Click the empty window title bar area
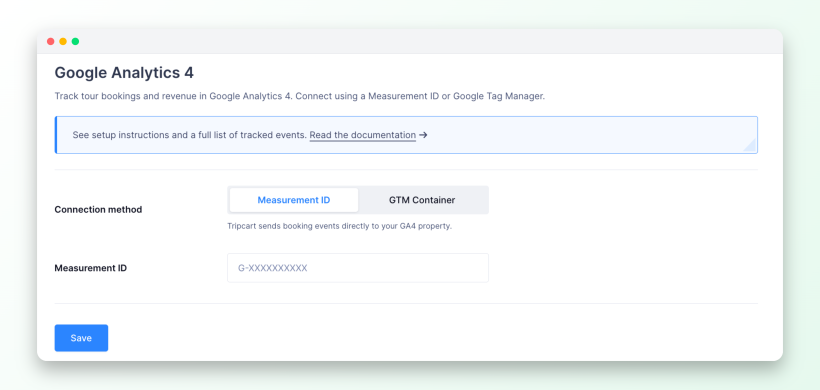Image resolution: width=820 pixels, height=390 pixels. point(418,41)
